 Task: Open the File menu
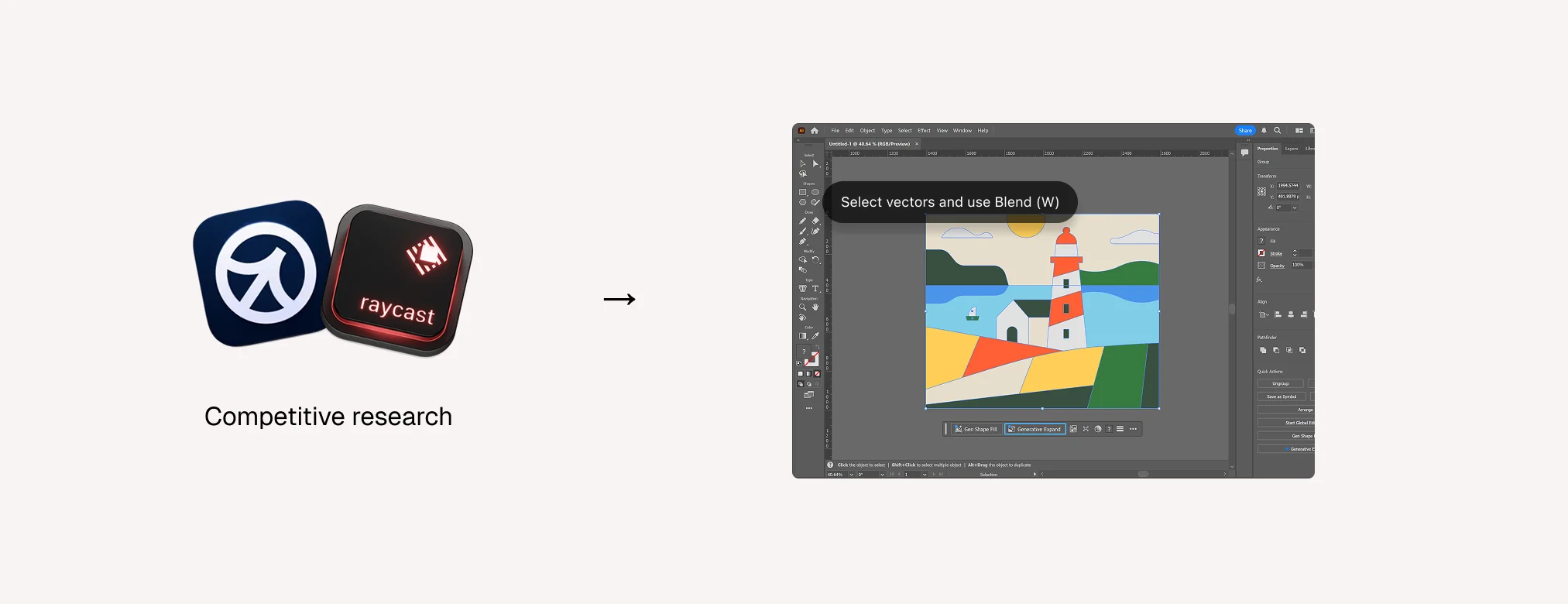point(835,131)
